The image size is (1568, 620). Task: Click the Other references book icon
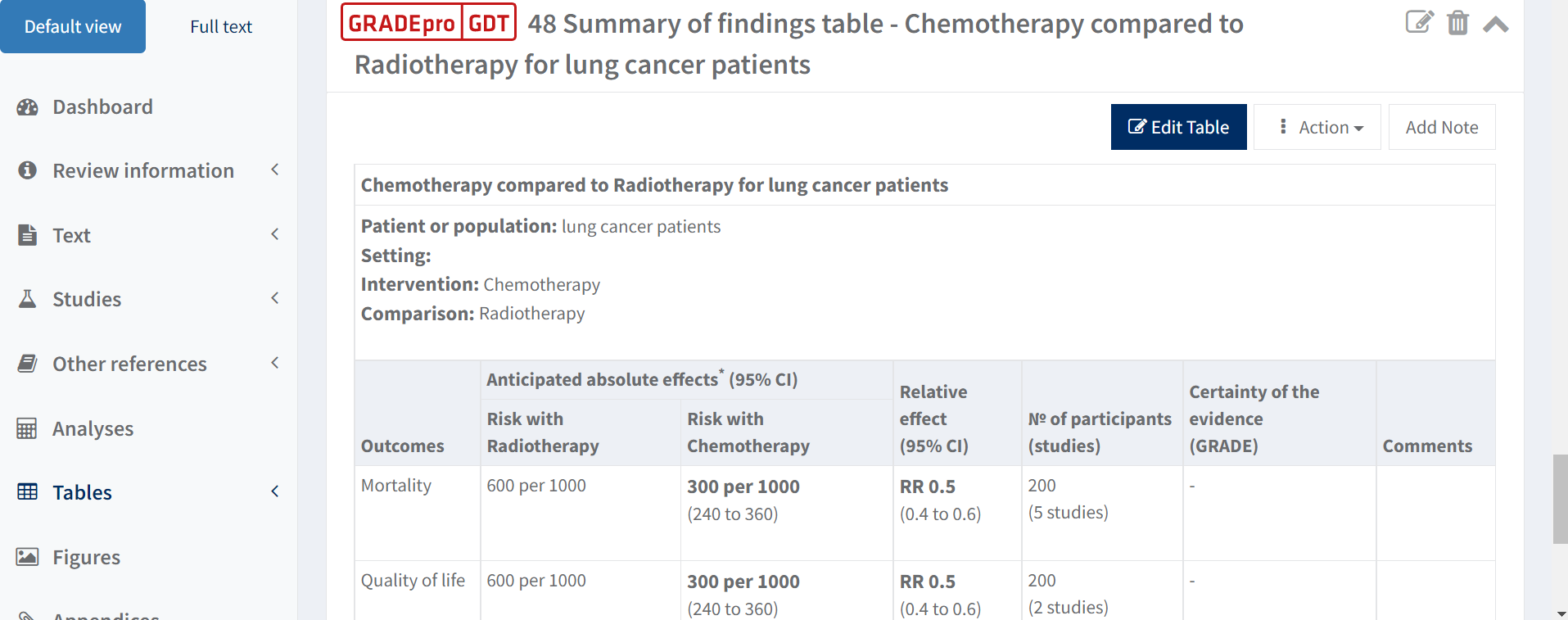click(x=27, y=363)
